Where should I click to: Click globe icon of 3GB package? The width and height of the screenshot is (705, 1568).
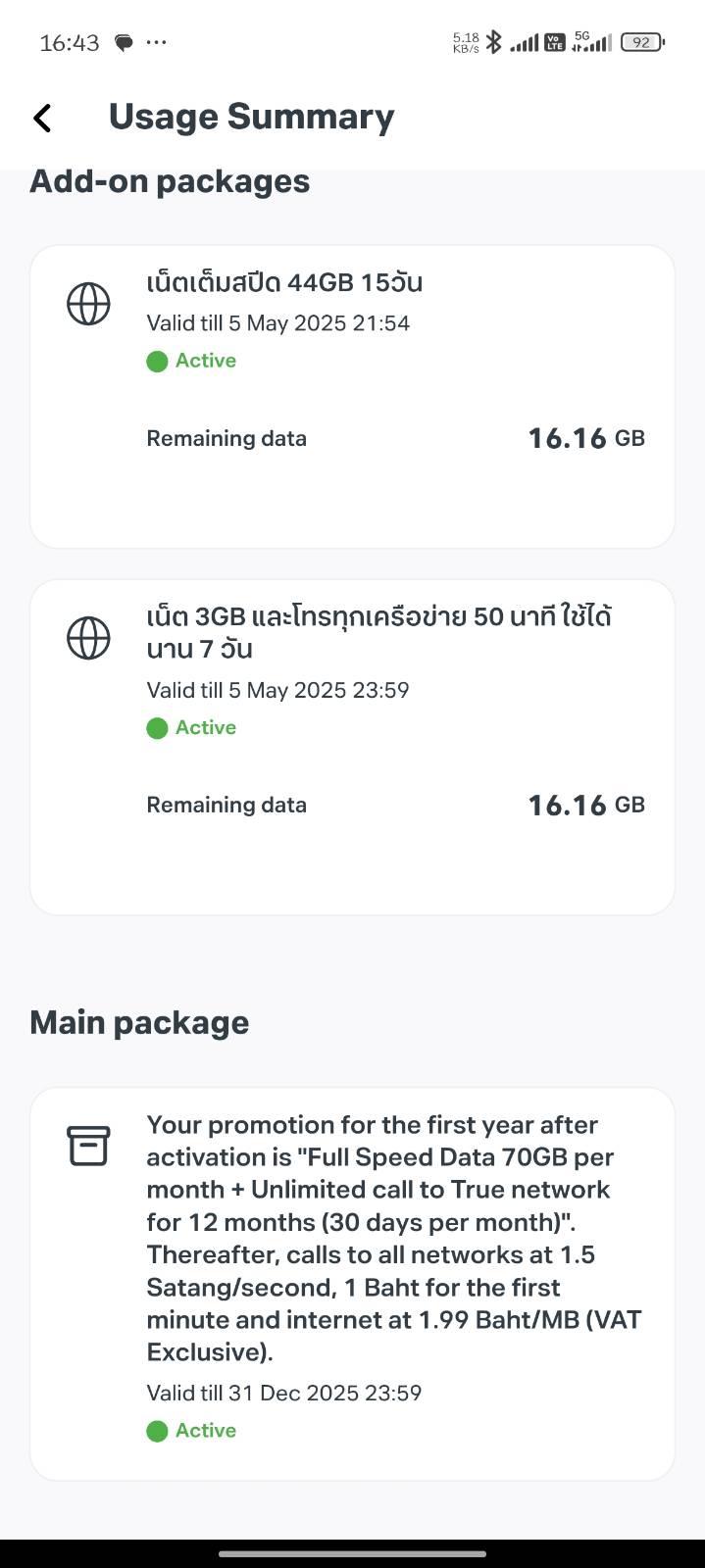88,638
